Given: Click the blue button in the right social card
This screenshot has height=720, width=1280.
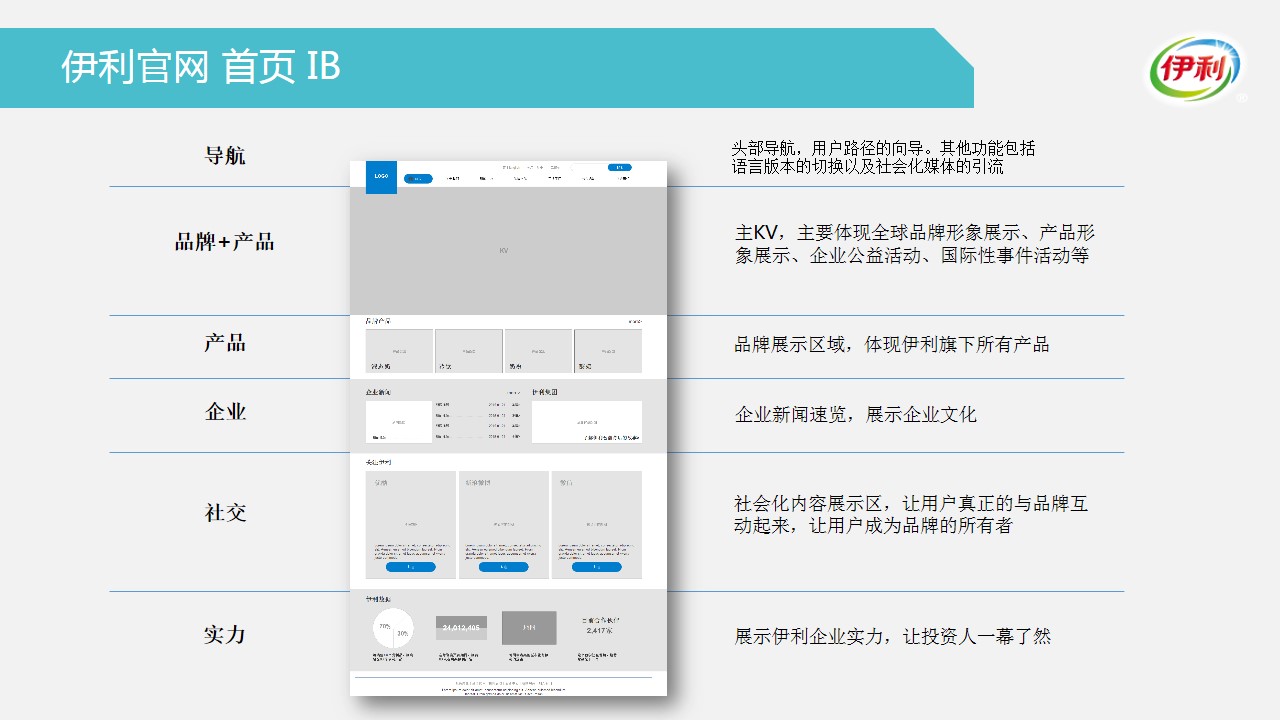Looking at the screenshot, I should point(597,567).
